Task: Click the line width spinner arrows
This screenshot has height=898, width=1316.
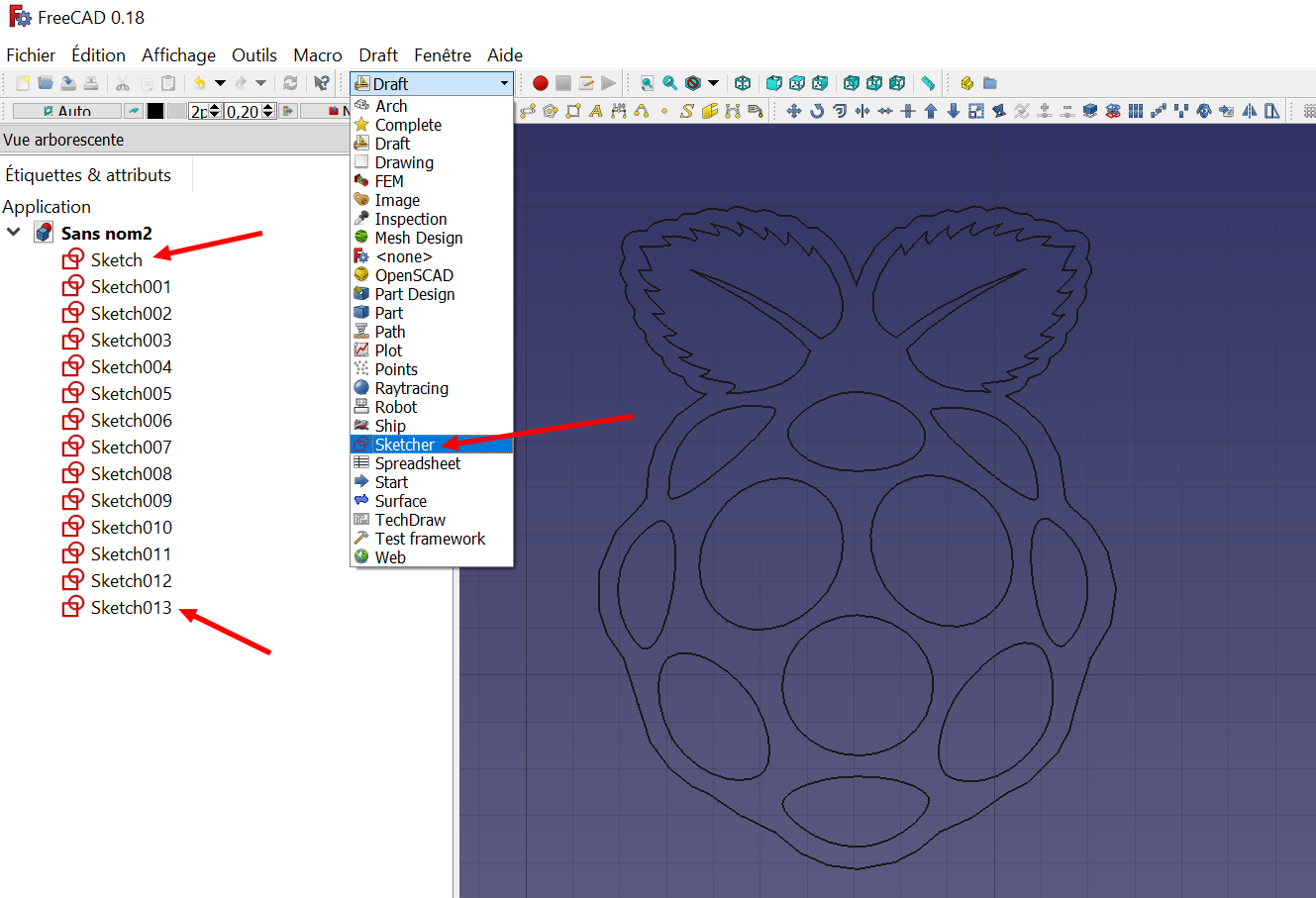Action: [x=215, y=111]
